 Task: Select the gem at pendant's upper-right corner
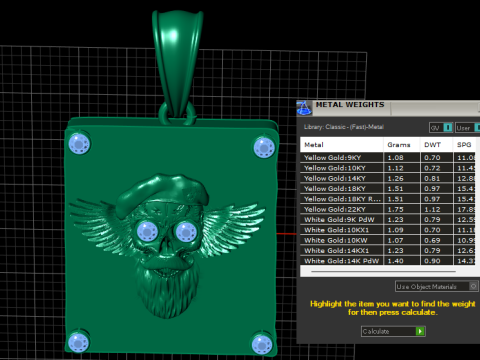(x=264, y=147)
